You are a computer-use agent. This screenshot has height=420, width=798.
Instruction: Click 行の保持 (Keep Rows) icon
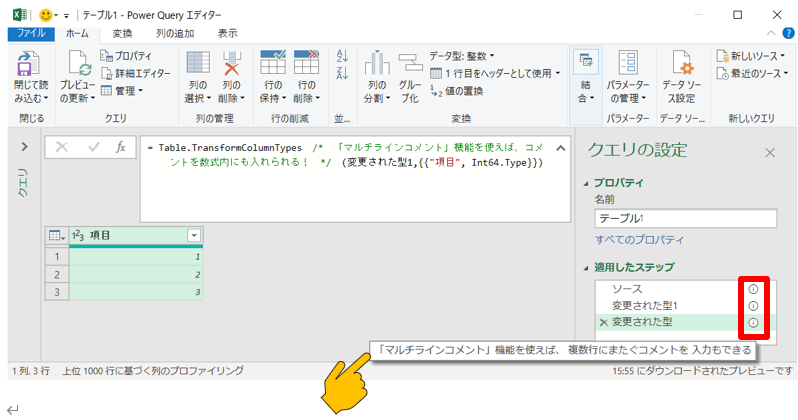pos(273,62)
